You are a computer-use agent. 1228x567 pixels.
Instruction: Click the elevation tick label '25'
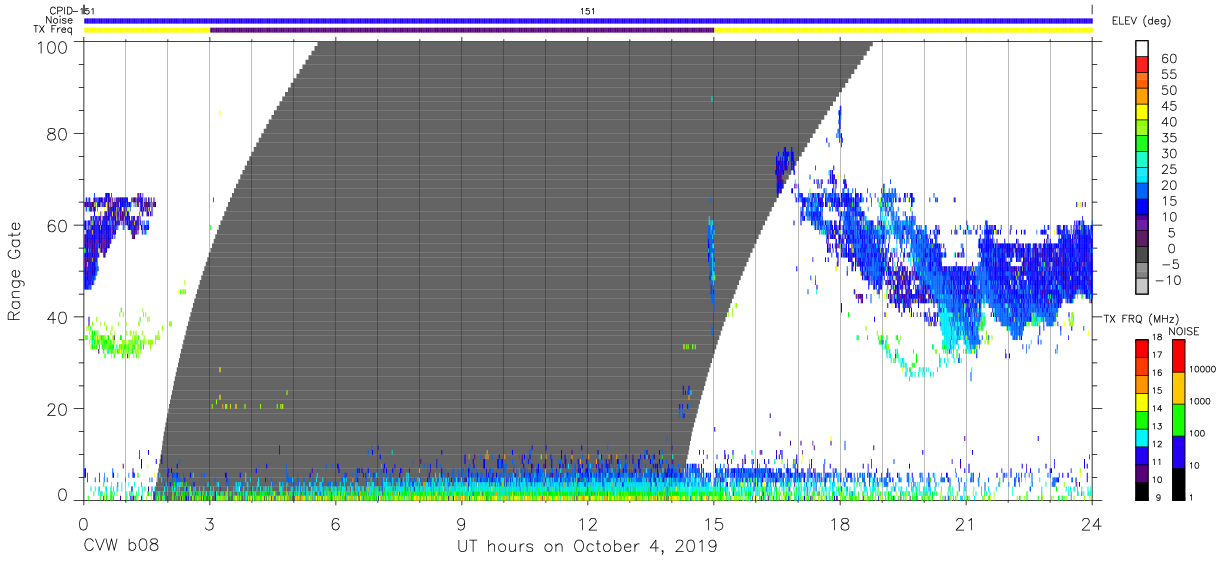[1169, 169]
